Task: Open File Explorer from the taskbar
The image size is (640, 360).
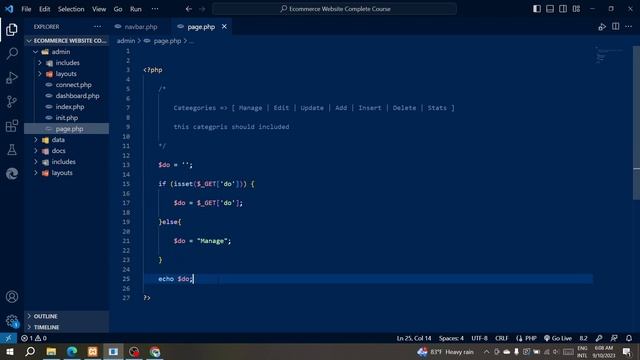Action: coord(51,351)
